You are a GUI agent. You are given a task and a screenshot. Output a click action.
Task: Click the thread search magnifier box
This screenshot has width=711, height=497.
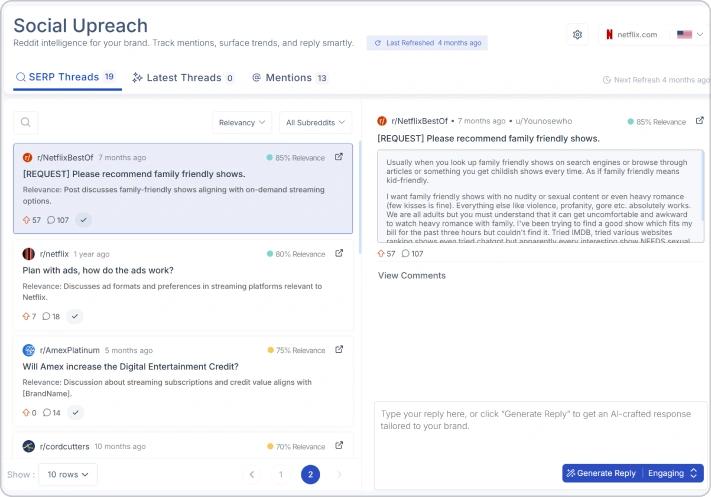click(x=26, y=122)
